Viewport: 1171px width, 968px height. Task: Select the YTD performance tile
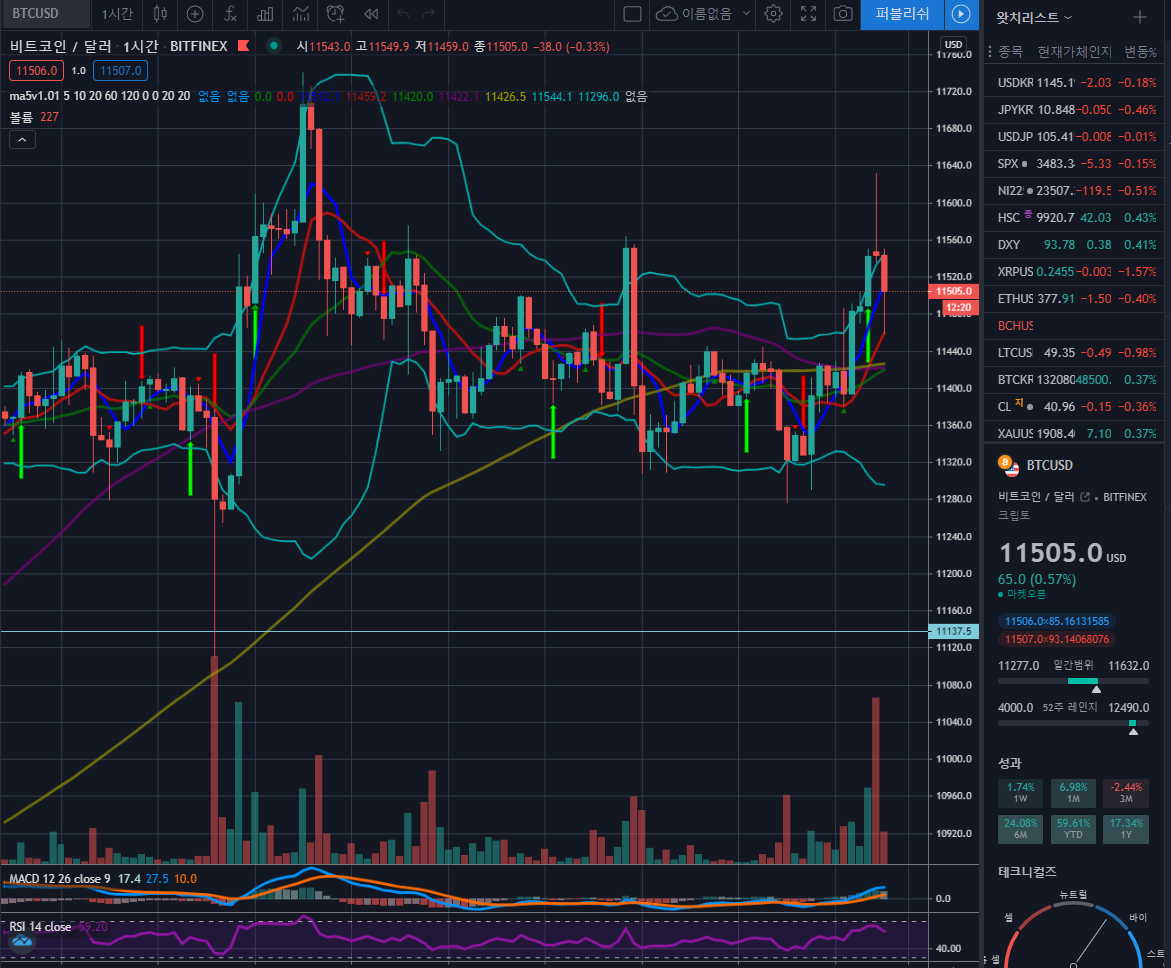[x=1073, y=829]
